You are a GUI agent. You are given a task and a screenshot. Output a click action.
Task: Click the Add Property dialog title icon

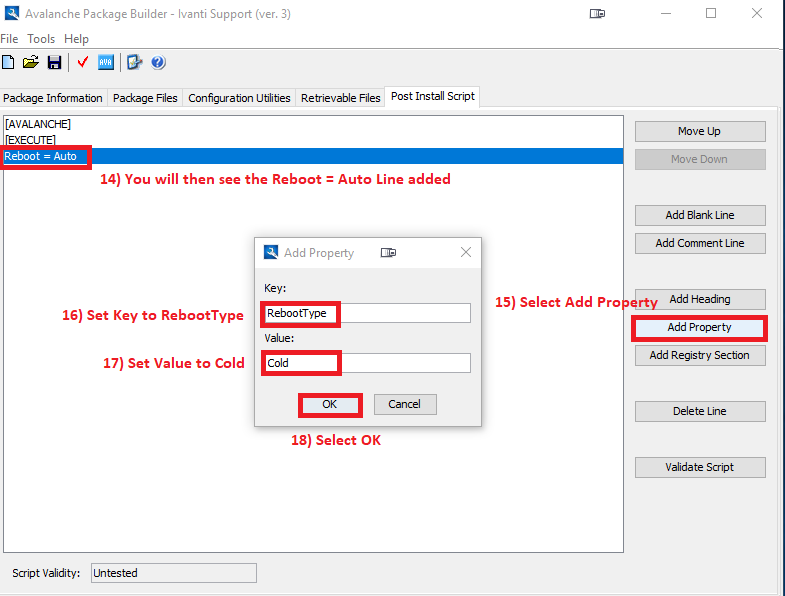pos(271,252)
